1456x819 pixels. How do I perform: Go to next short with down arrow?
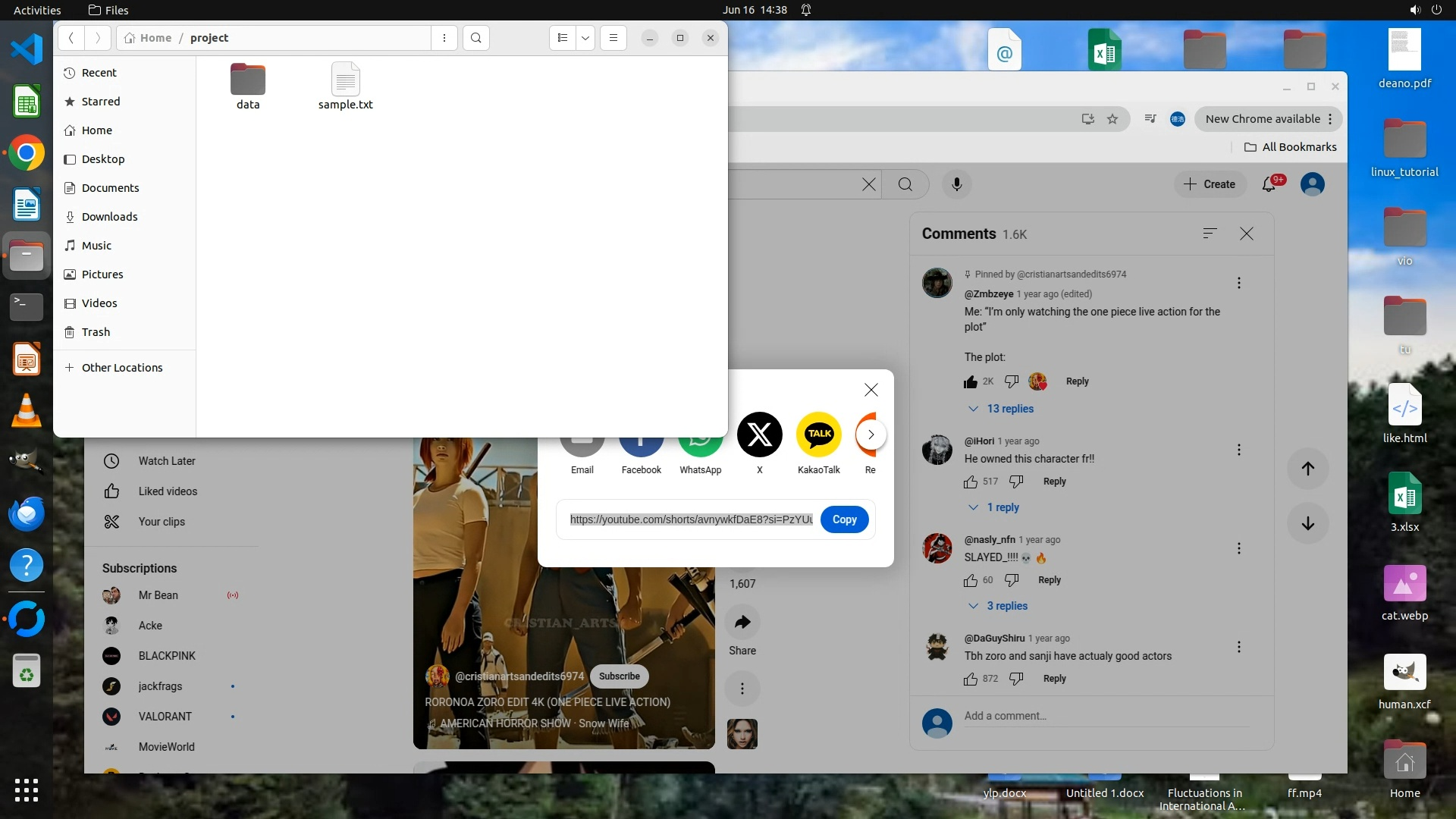click(x=1307, y=523)
